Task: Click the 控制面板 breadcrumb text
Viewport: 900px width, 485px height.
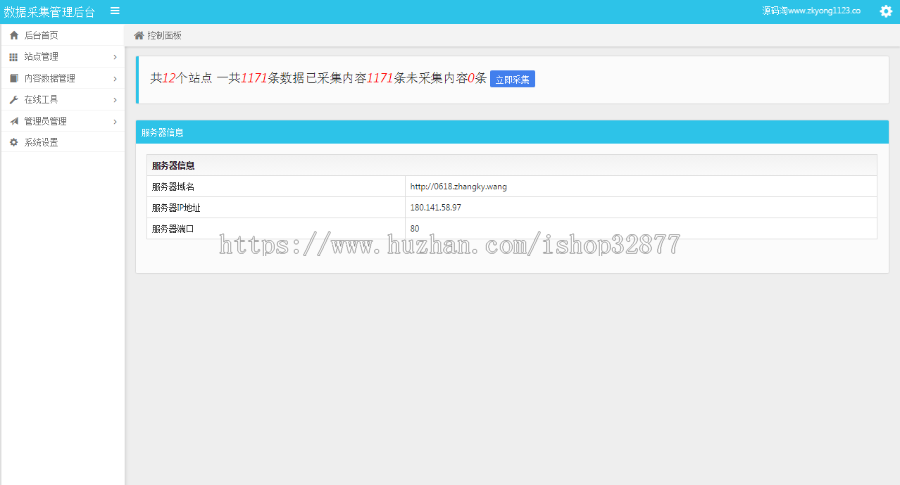Action: tap(164, 36)
